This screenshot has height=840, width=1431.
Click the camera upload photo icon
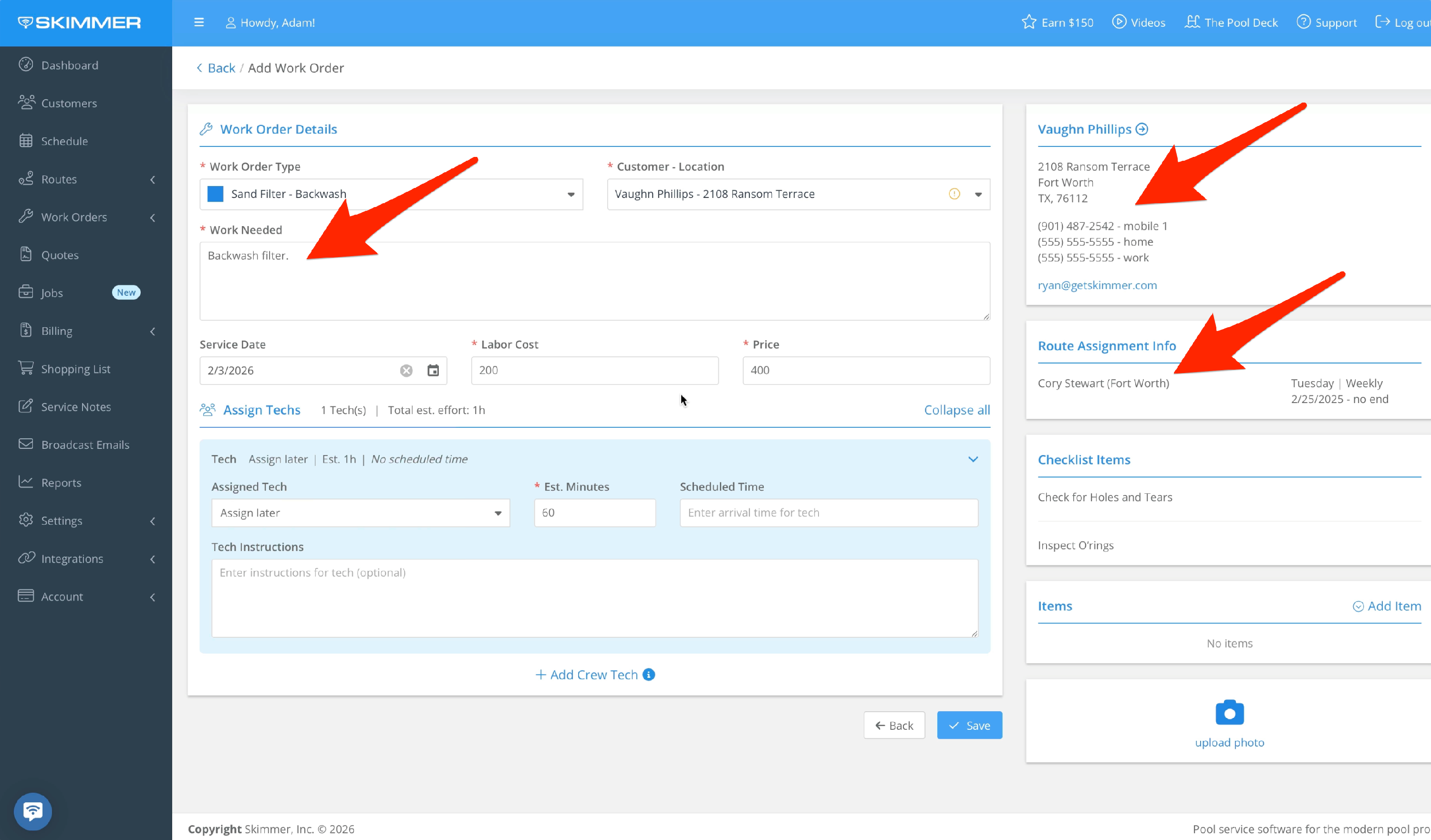[x=1229, y=713]
